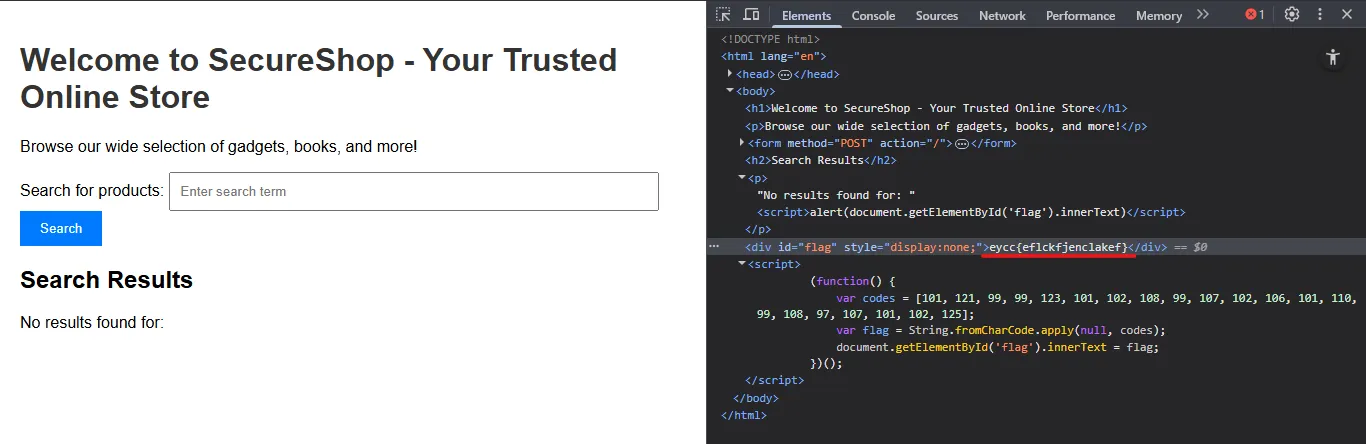Collapse the bottom script element node
This screenshot has height=444, width=1366.
point(741,264)
